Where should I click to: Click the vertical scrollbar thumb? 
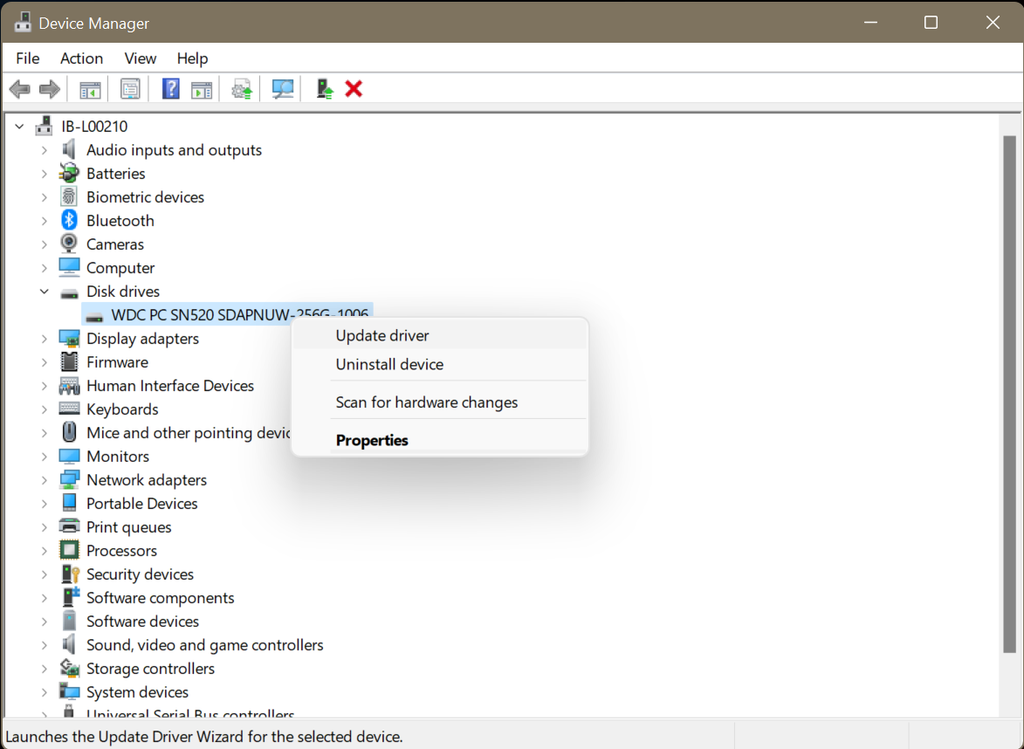[1010, 393]
